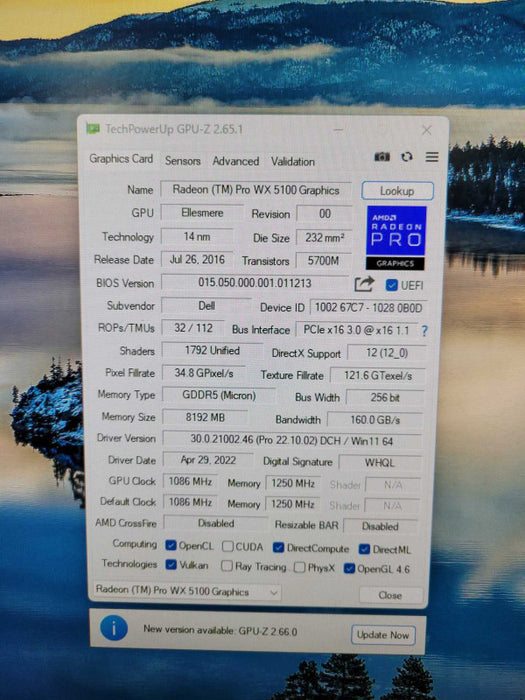Screen dimensions: 525x700
Task: Click the New version available GPU-Z 2.66.0 text
Action: [x=220, y=630]
